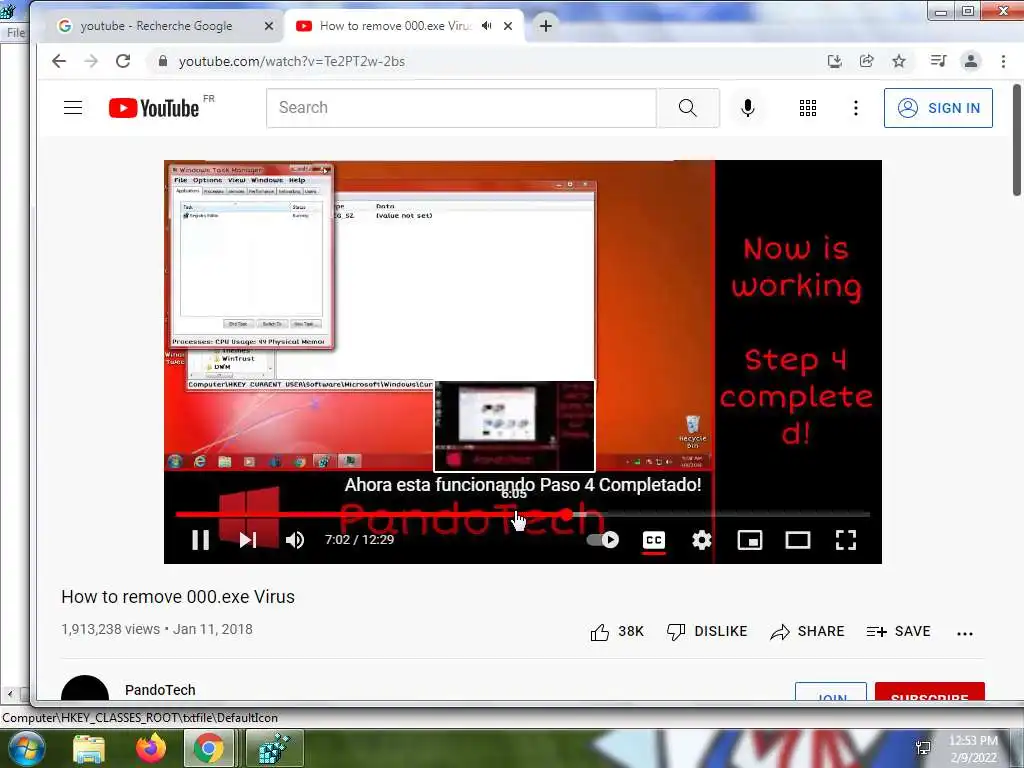
Task: Open the YouTube hamburger guide menu
Action: (73, 108)
